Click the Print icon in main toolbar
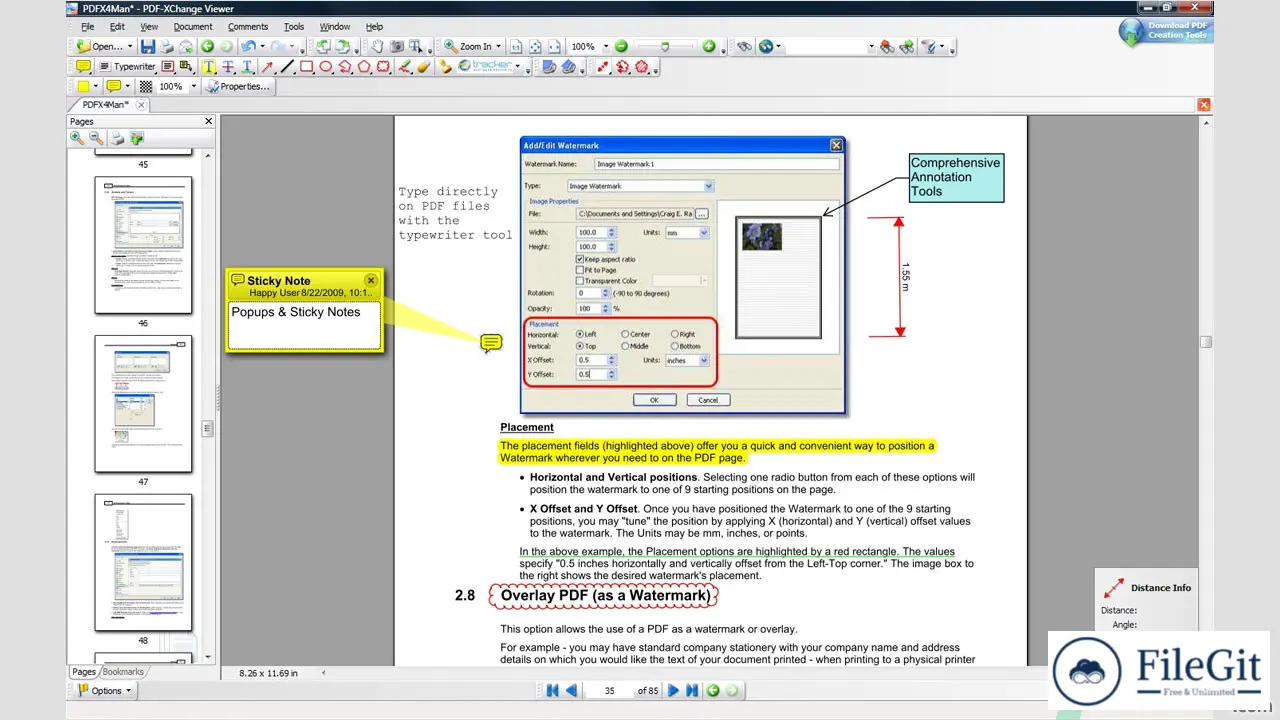 [167, 46]
